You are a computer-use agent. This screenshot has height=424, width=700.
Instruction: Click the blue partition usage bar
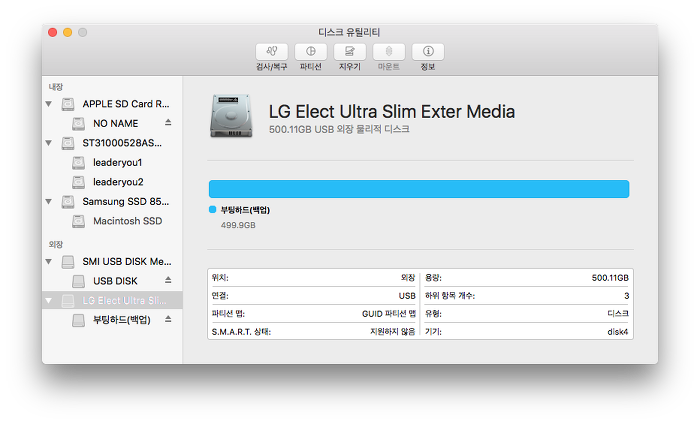(x=419, y=189)
